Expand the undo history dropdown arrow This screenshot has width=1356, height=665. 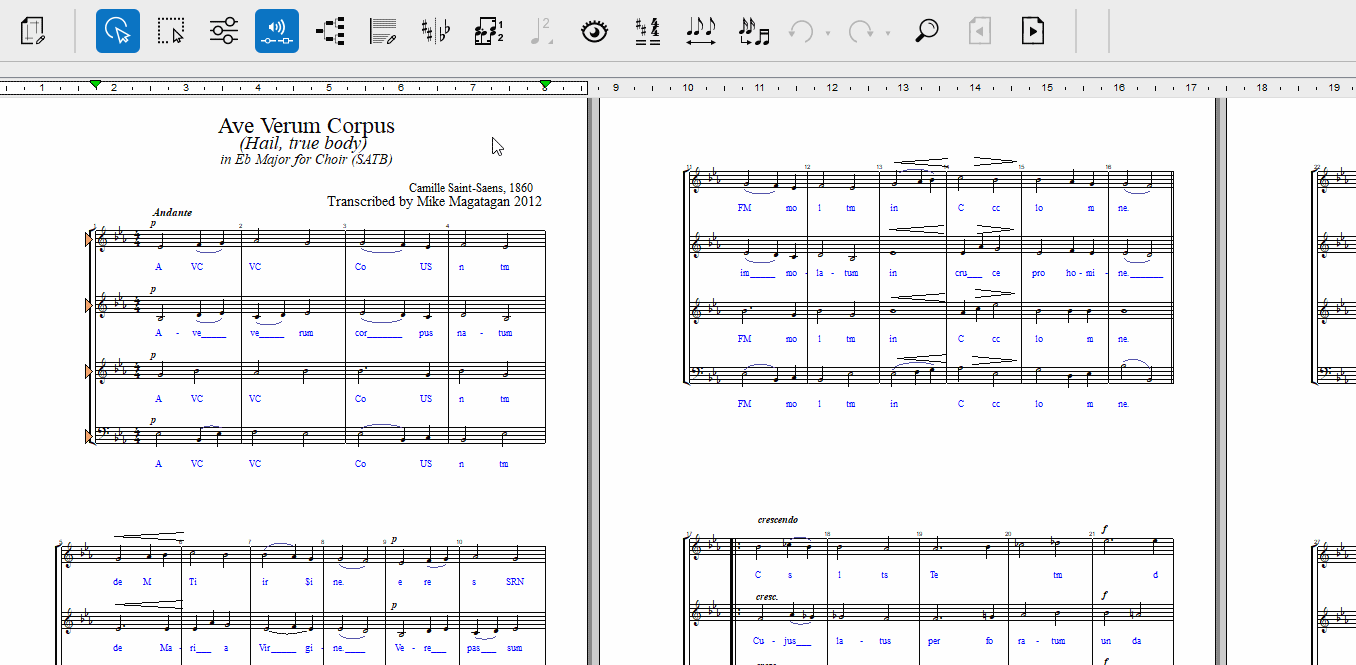(828, 33)
